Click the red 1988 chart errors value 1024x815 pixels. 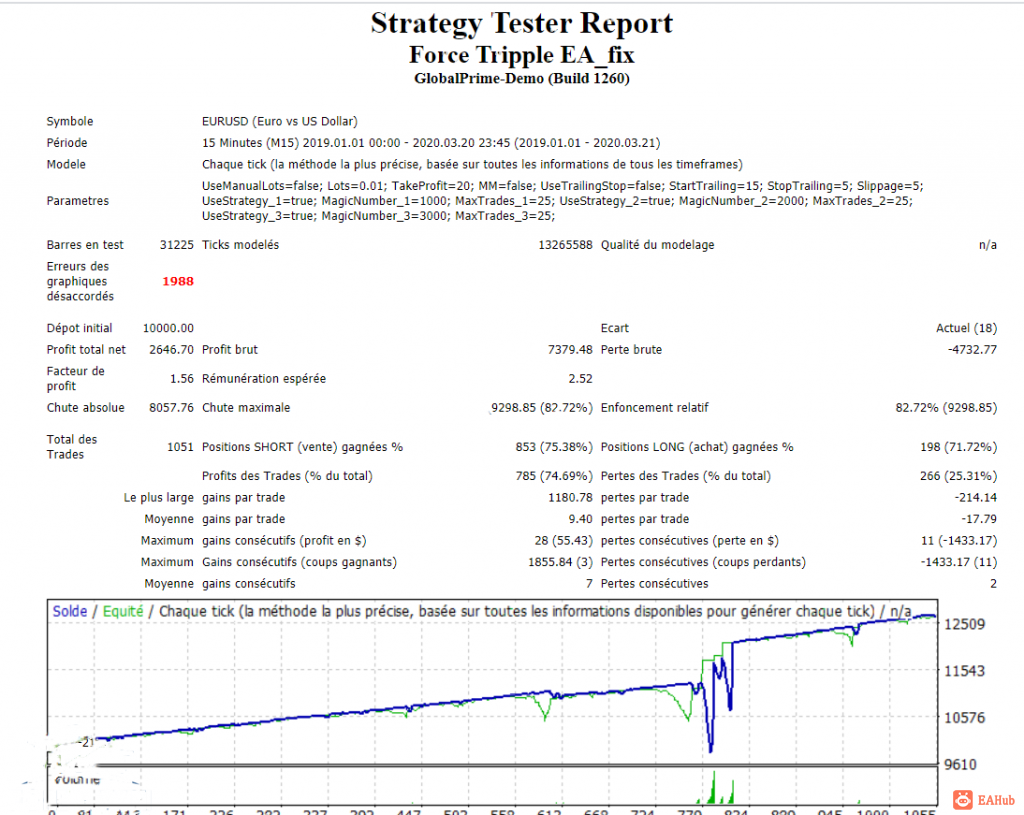pyautogui.click(x=178, y=281)
